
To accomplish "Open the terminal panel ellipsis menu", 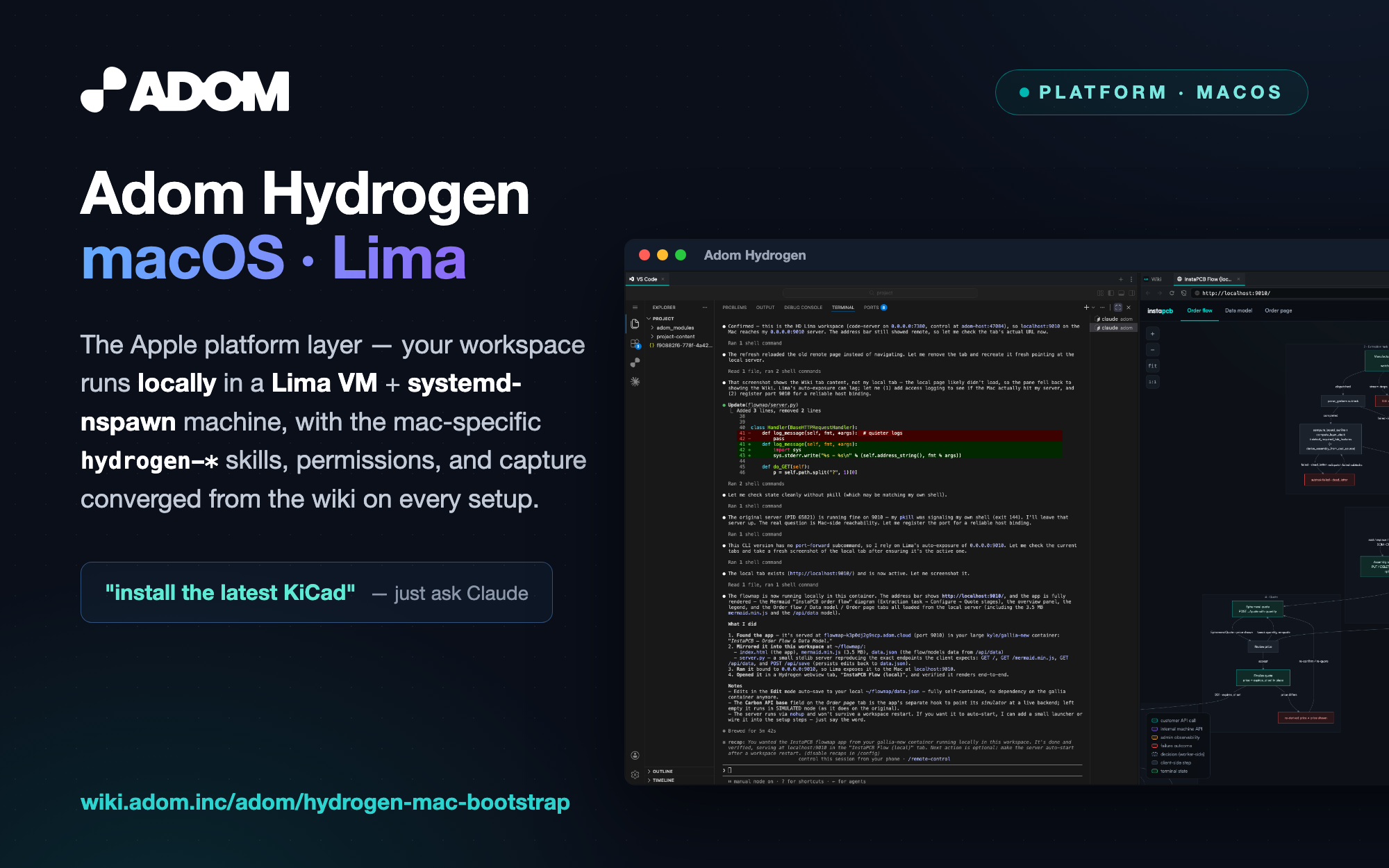I will pos(1102,307).
